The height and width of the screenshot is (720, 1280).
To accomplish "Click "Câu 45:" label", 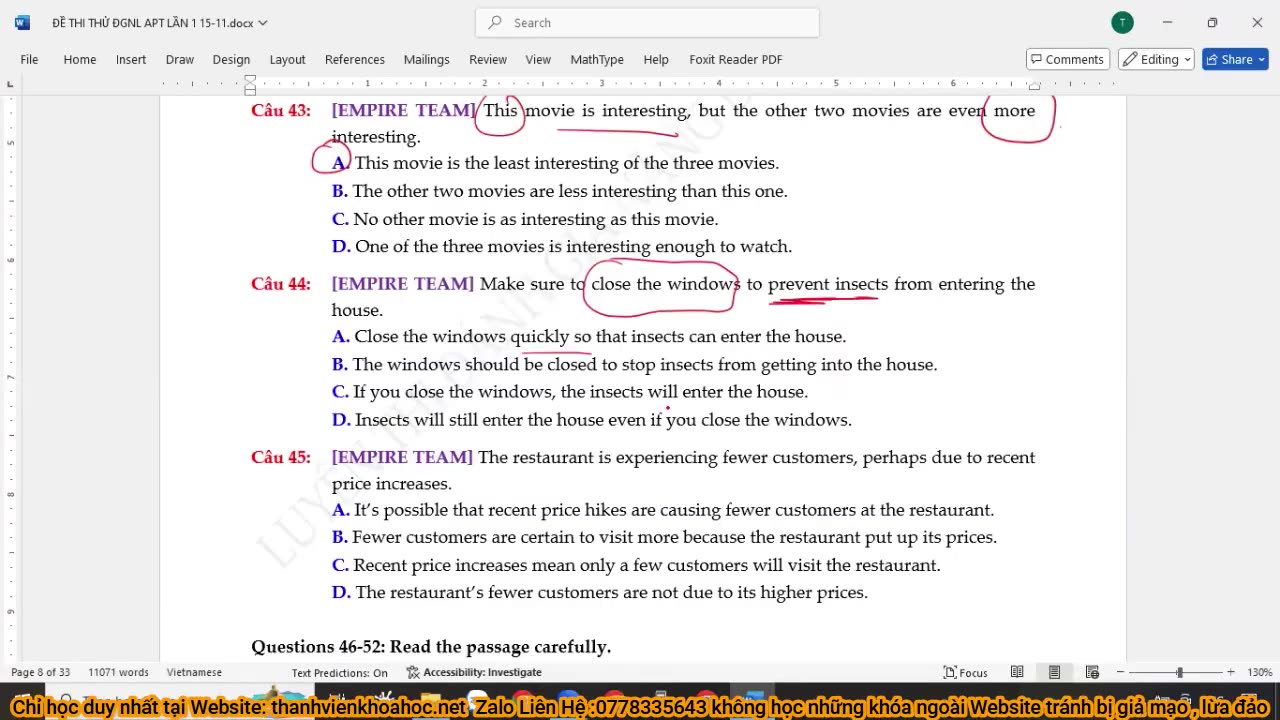I will click(x=281, y=457).
